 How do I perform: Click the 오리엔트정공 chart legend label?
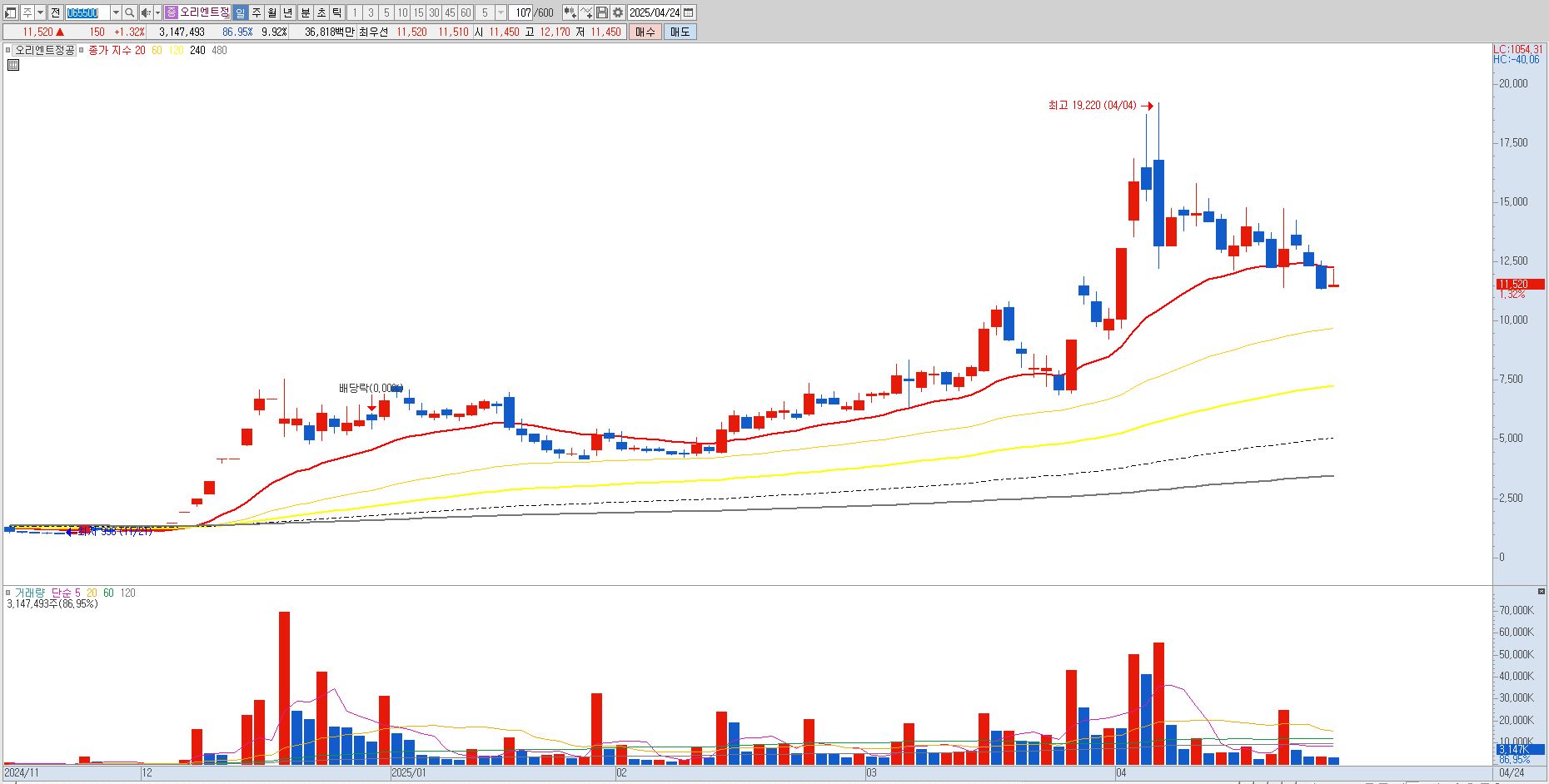[44, 50]
